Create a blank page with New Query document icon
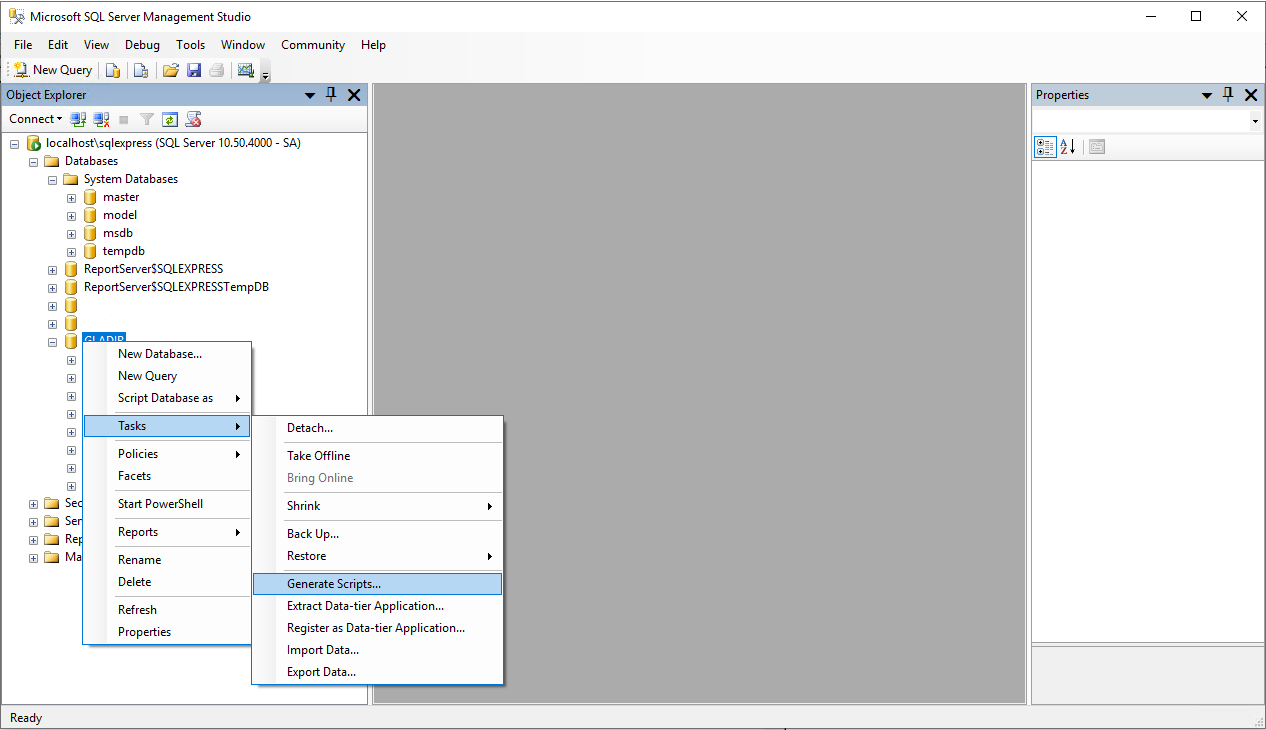The height and width of the screenshot is (730, 1266). (x=112, y=69)
